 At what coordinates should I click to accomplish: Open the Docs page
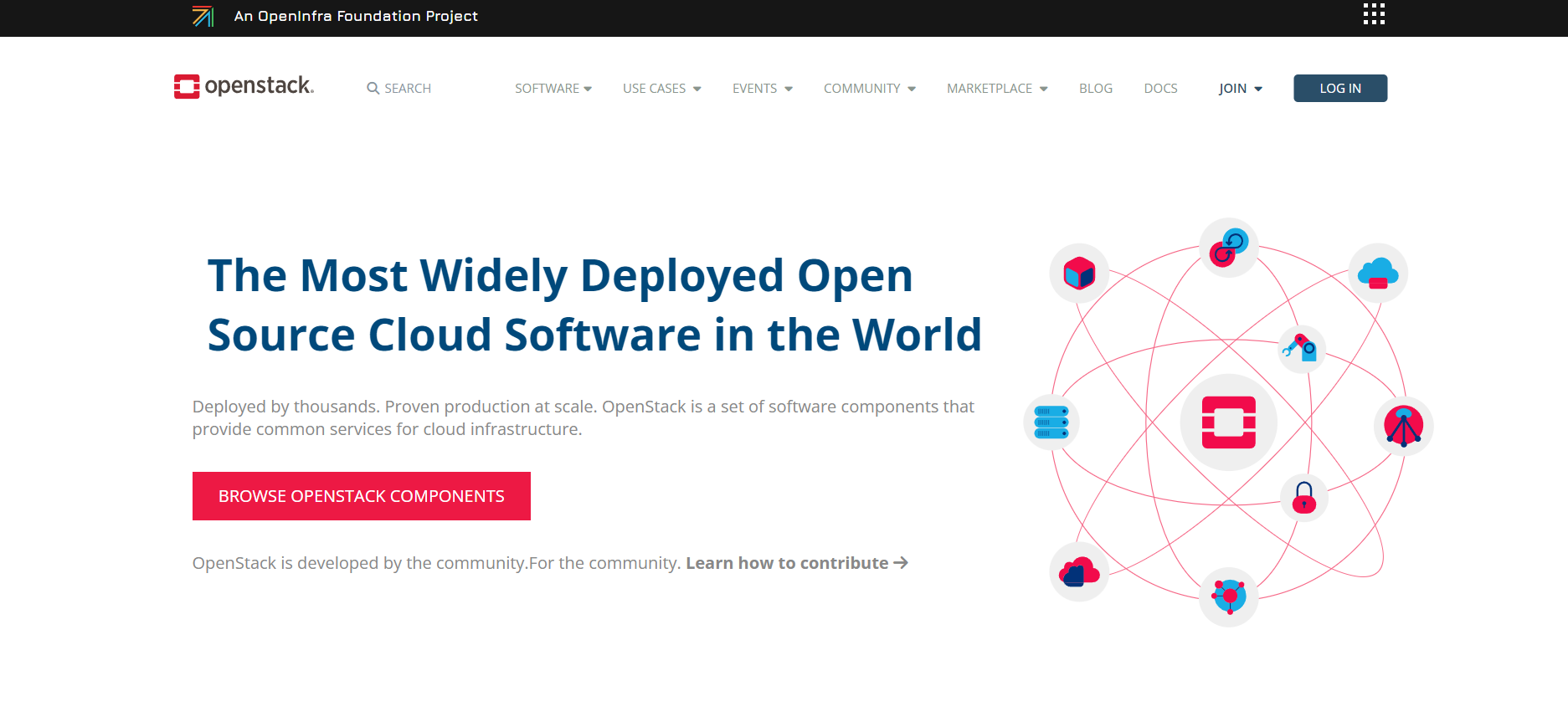[1161, 88]
